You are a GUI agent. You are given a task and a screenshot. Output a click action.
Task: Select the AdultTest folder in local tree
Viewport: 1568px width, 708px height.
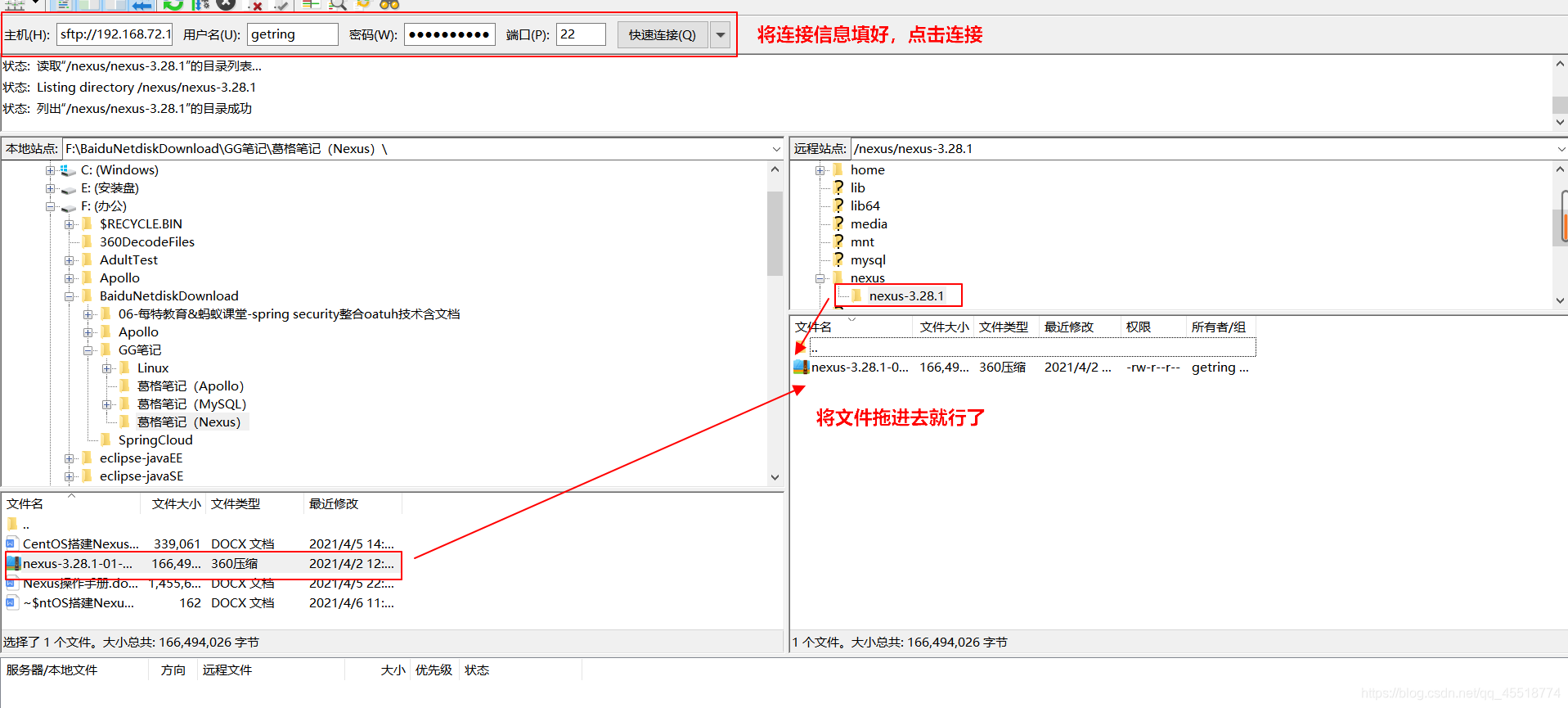pyautogui.click(x=128, y=259)
